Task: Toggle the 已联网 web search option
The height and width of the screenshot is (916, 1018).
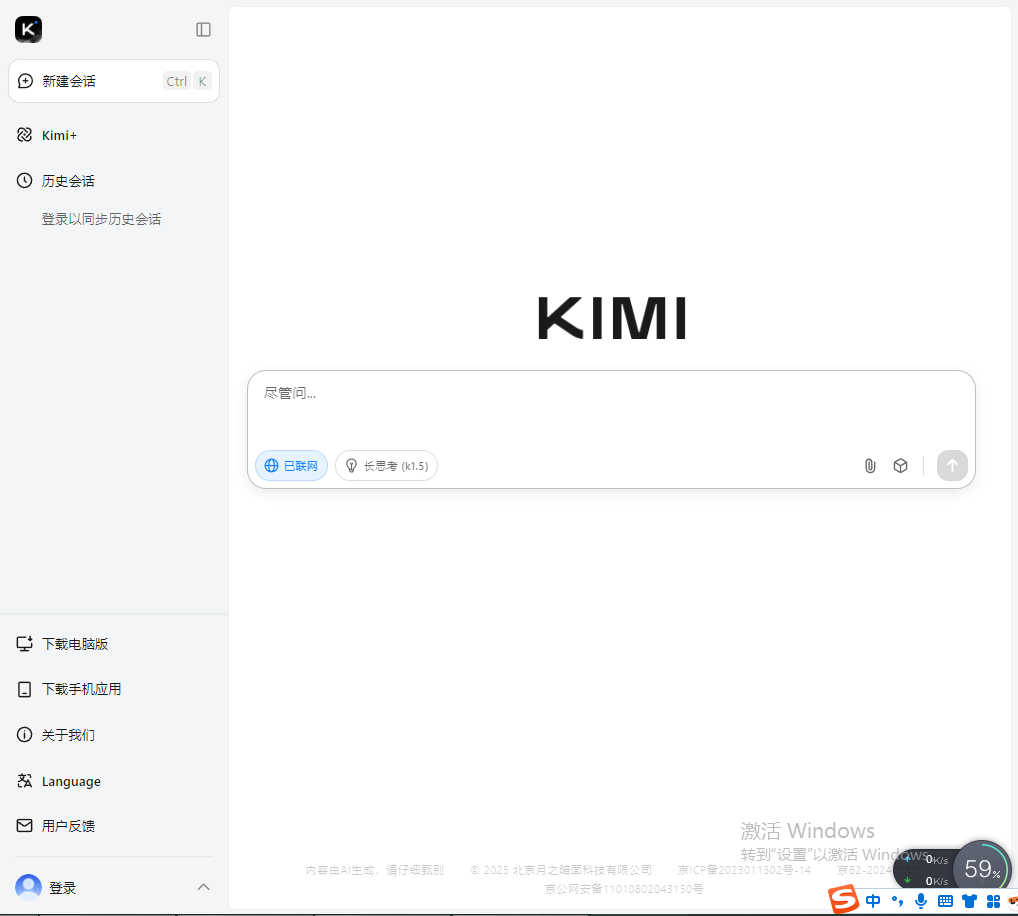Action: click(x=292, y=465)
